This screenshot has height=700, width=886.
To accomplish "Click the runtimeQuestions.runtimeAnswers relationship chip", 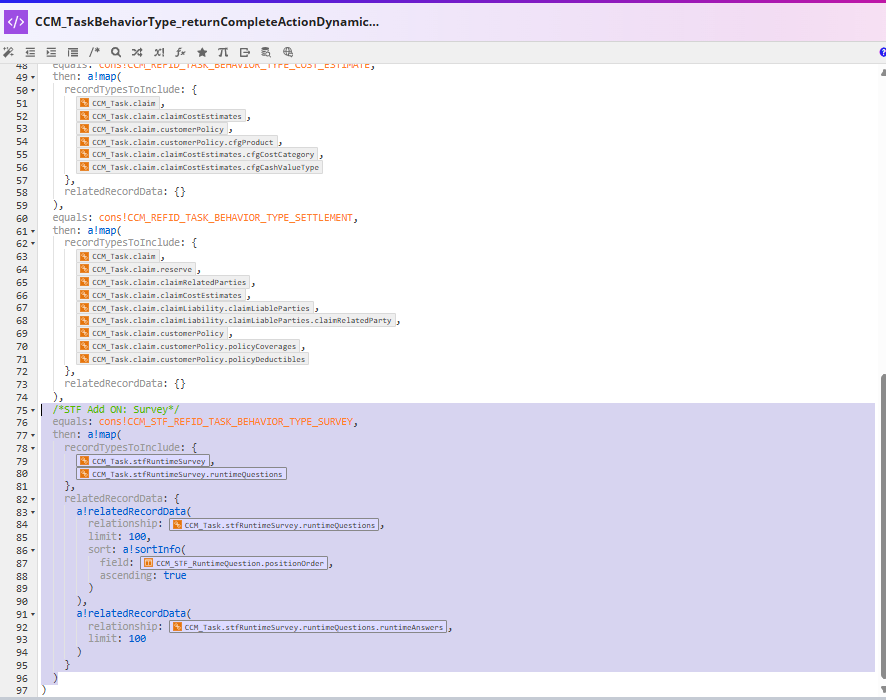I will pyautogui.click(x=308, y=627).
